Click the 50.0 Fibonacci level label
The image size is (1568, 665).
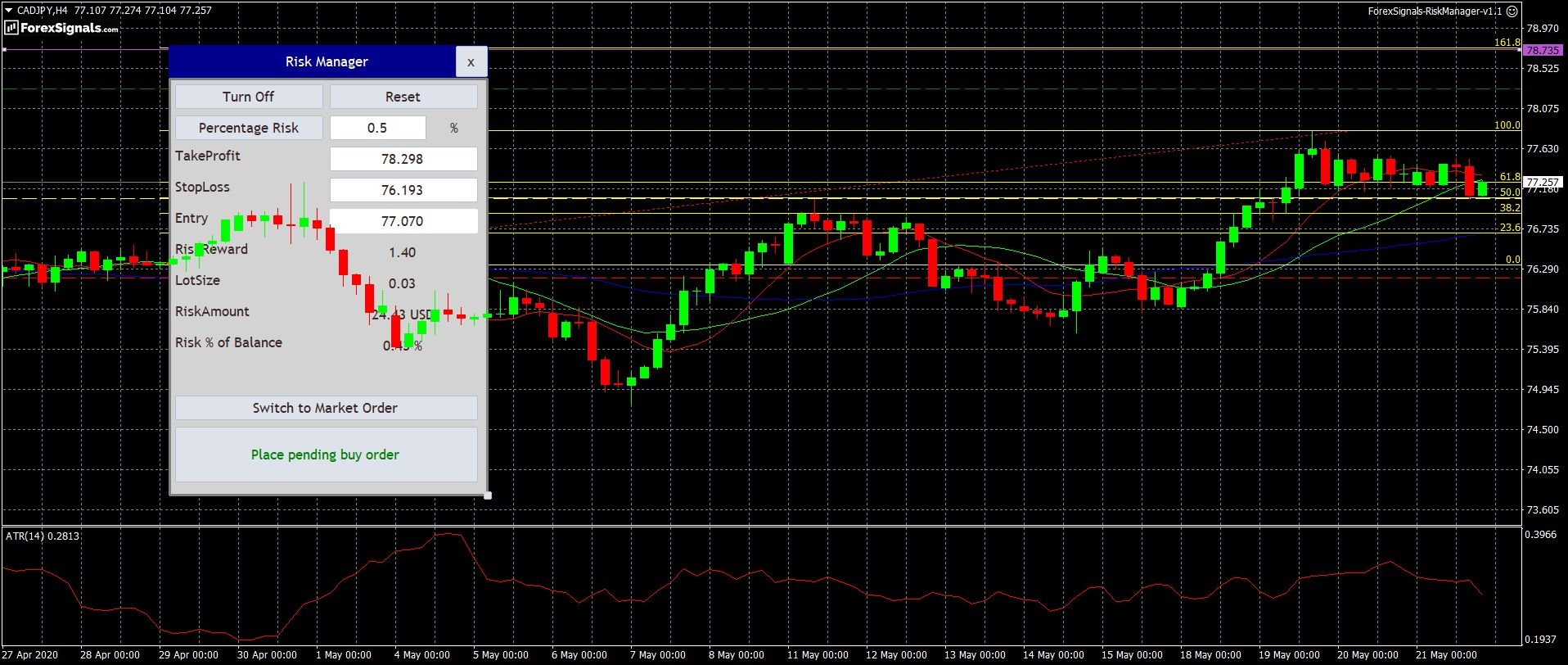(1510, 192)
